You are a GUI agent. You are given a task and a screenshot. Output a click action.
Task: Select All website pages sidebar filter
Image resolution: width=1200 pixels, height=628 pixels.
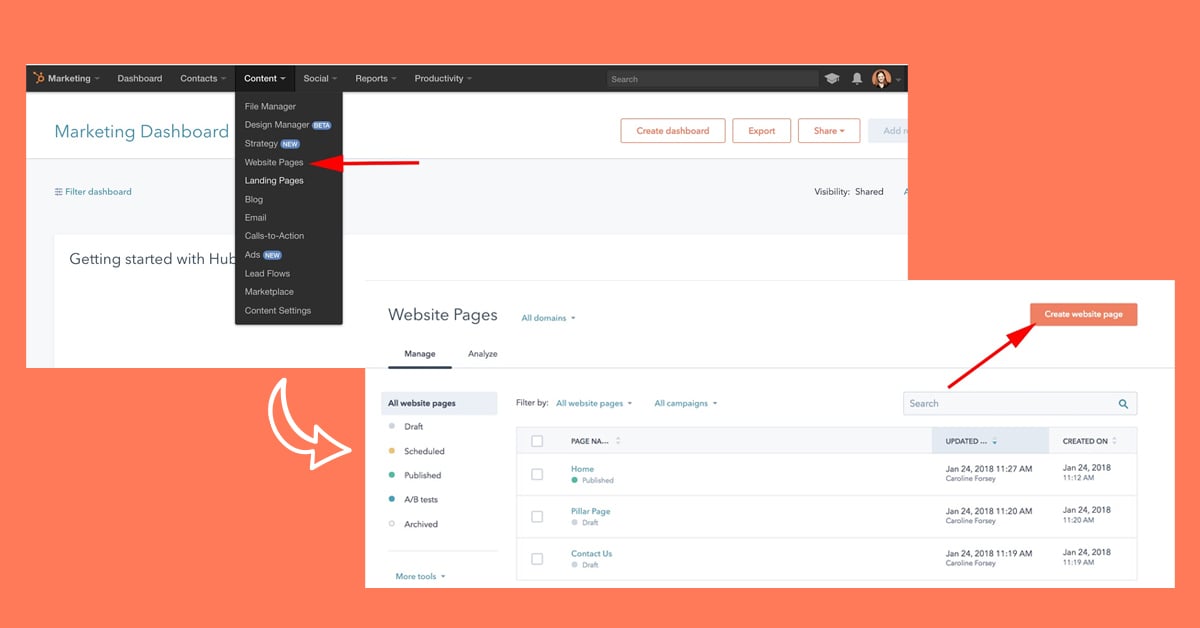[439, 403]
